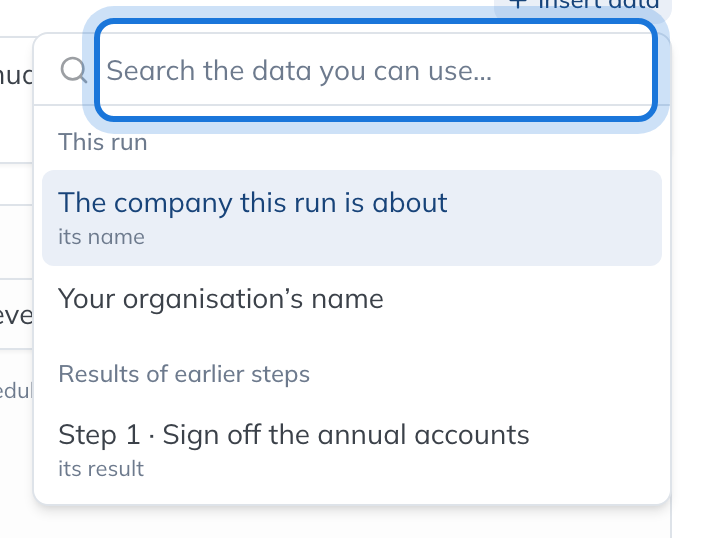Image resolution: width=704 pixels, height=538 pixels.
Task: Select 'The company this run is about'
Action: tap(352, 218)
